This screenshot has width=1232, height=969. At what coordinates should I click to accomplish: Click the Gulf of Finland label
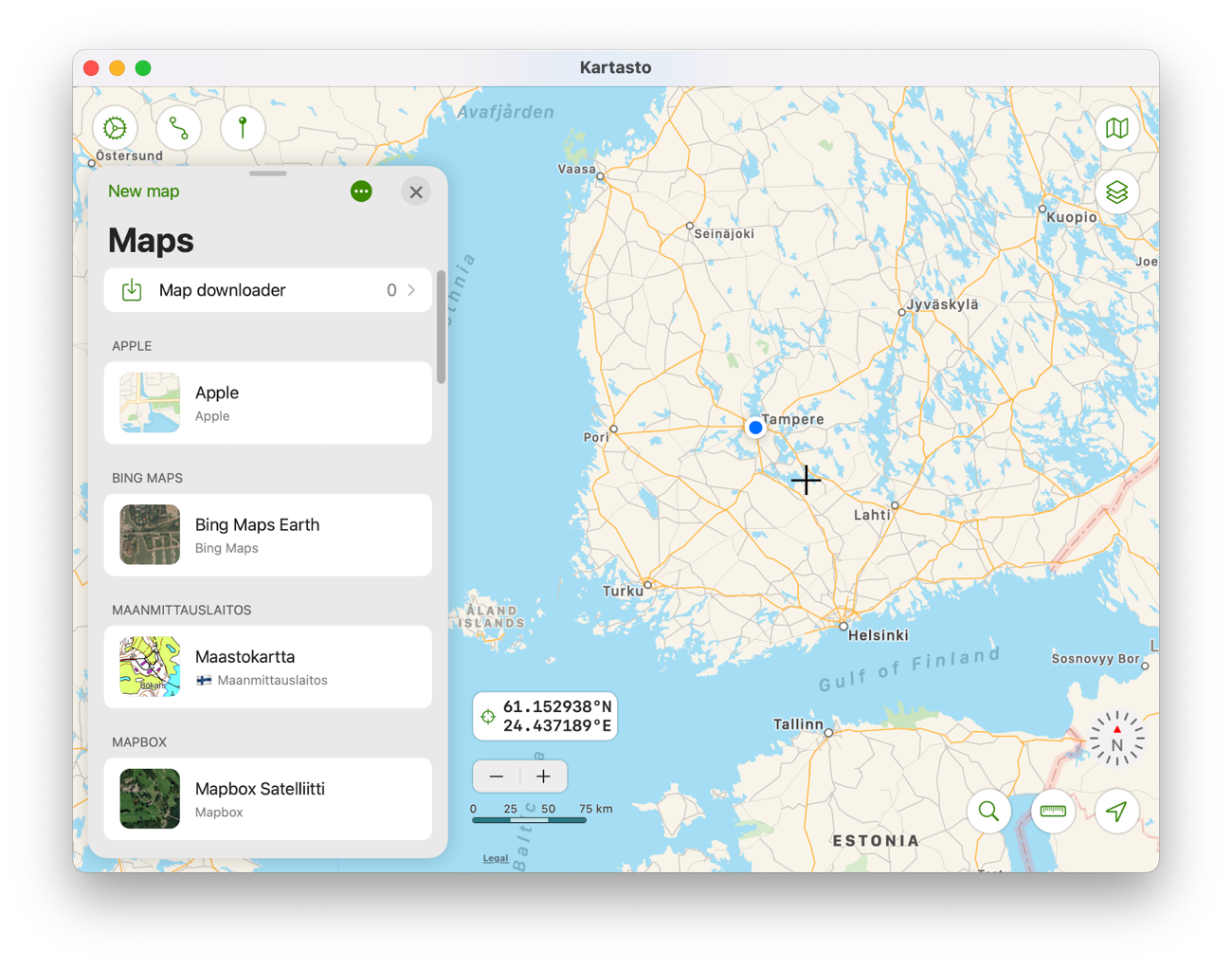[910, 669]
